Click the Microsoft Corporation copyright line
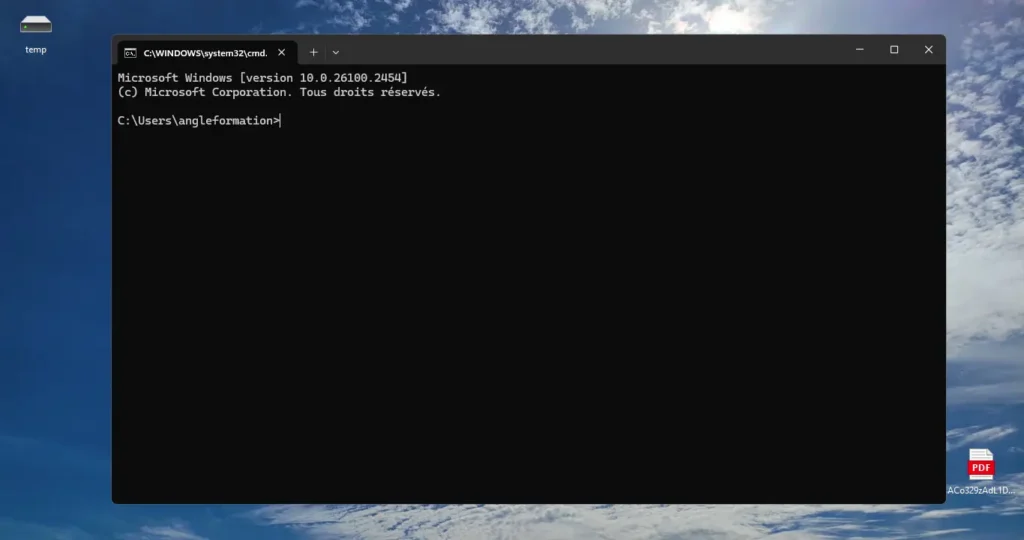This screenshot has height=540, width=1024. click(x=280, y=92)
